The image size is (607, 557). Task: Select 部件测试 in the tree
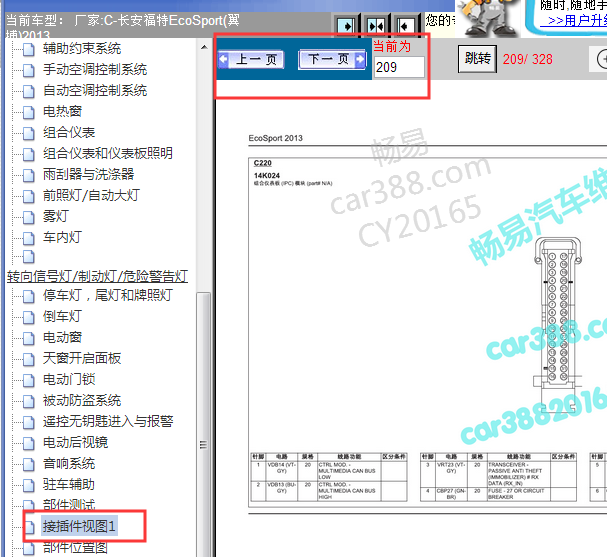[69, 505]
